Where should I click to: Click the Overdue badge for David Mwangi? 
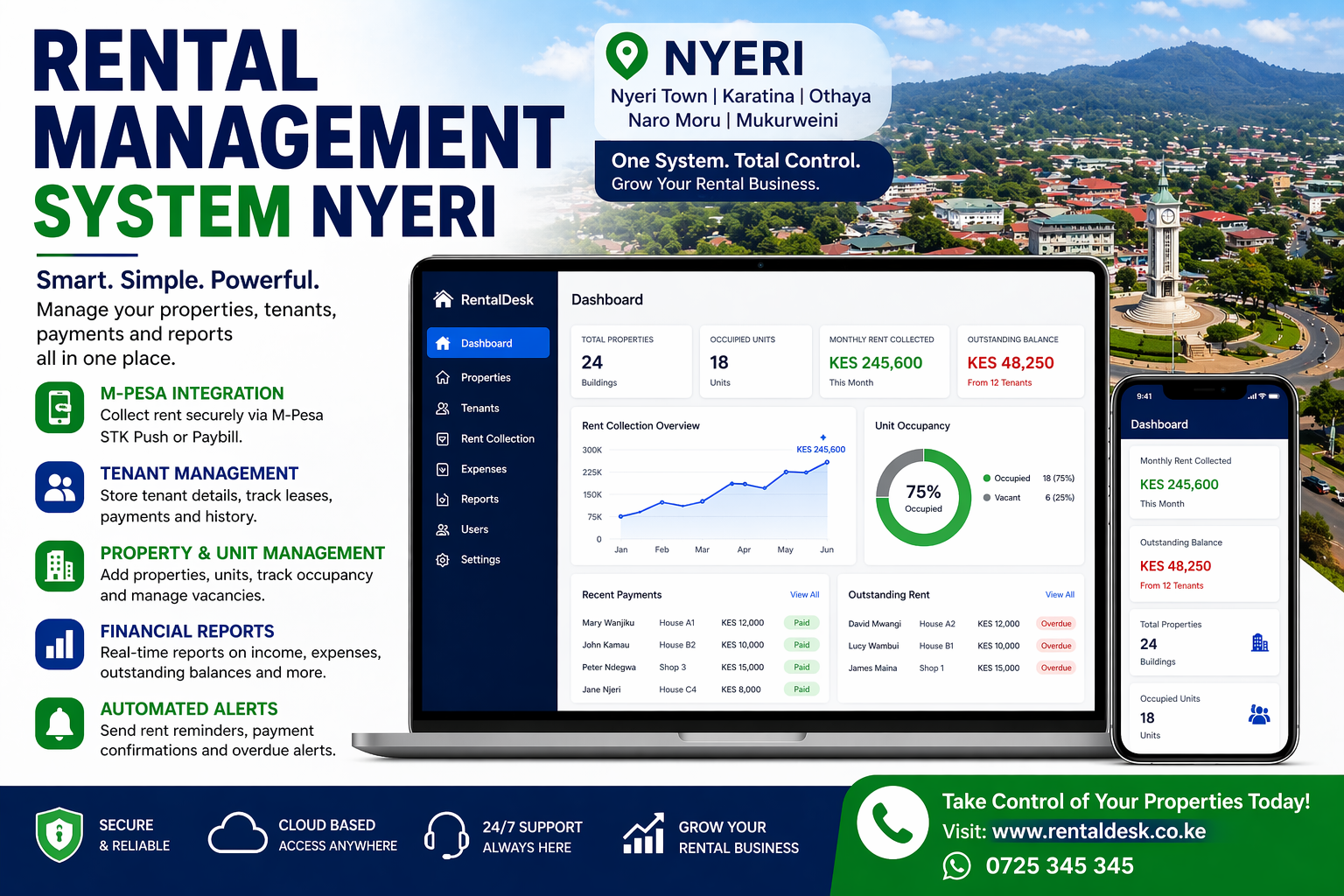click(x=1056, y=623)
